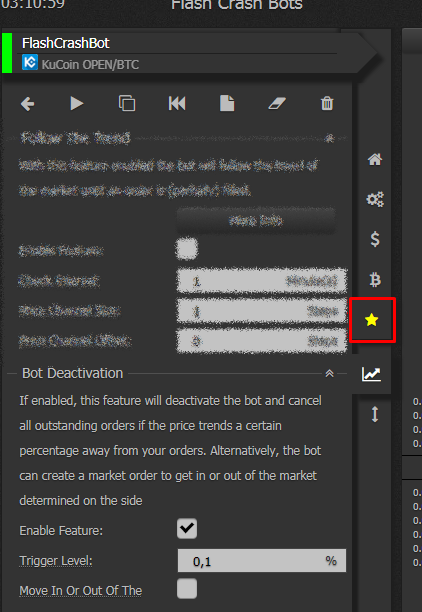Collapse the Bot Deactivation section
This screenshot has height=612, width=422.
tap(329, 374)
